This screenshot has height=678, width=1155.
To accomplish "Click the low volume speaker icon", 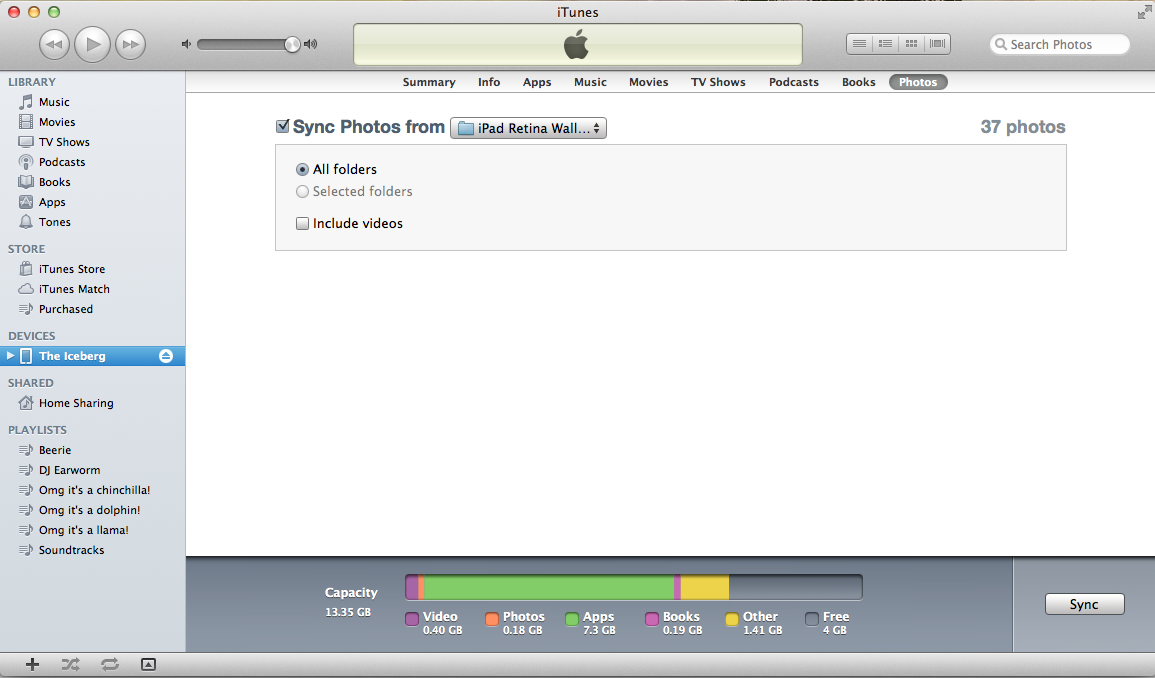I will click(186, 44).
